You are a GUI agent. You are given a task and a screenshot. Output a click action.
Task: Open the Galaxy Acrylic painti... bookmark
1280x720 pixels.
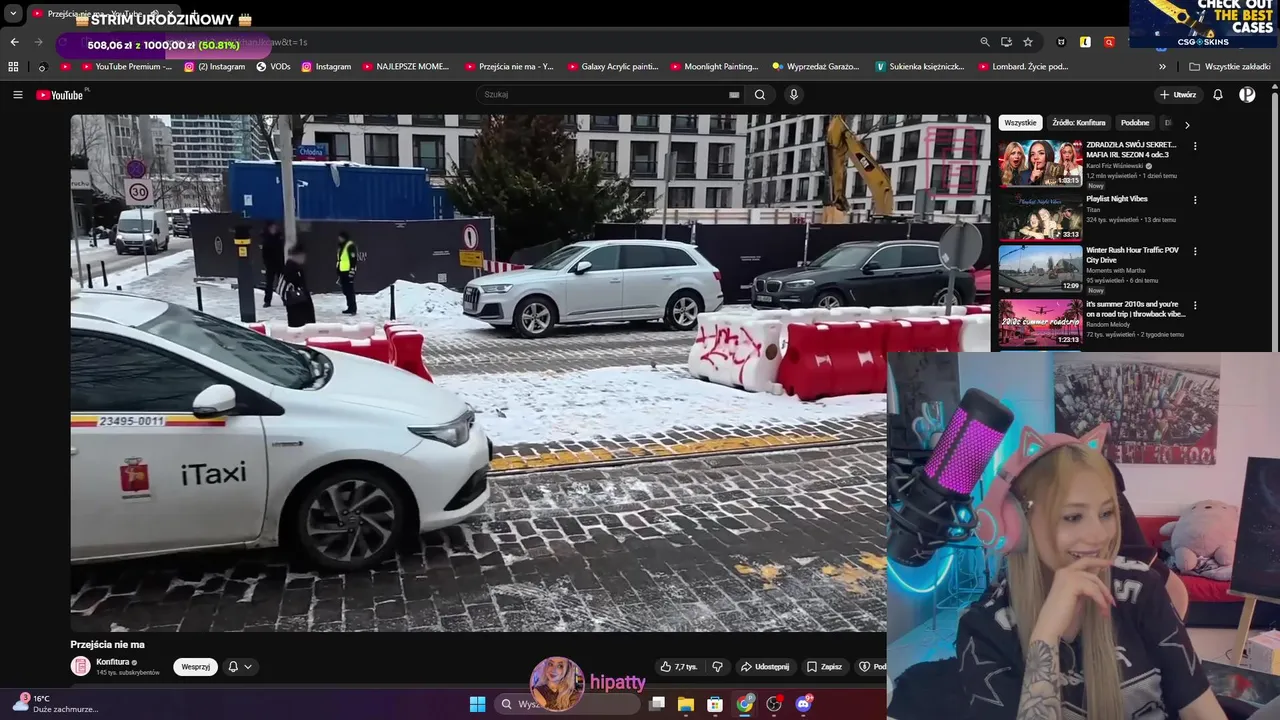coord(611,67)
